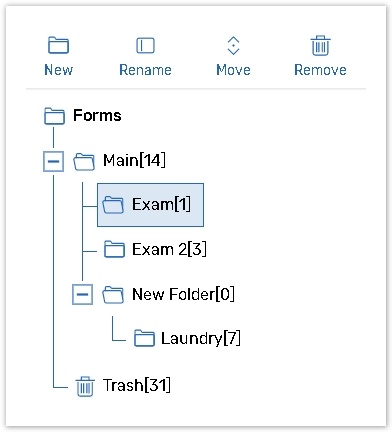This screenshot has height=432, width=392.
Task: Select the Exam[1] folder
Action: (150, 205)
